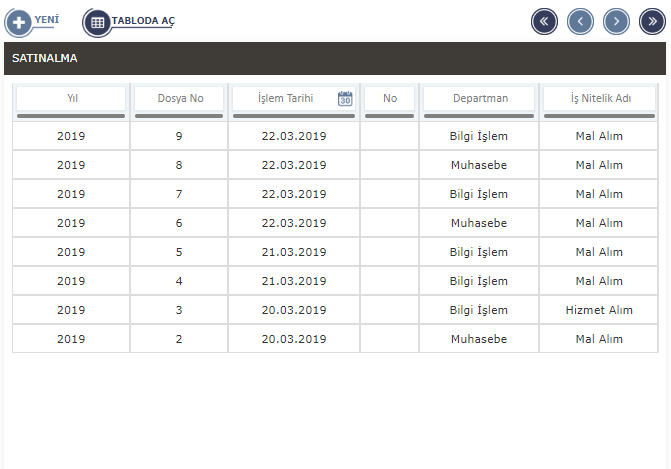Click Muhasebe cell in Dosya No 8 row

(x=479, y=165)
